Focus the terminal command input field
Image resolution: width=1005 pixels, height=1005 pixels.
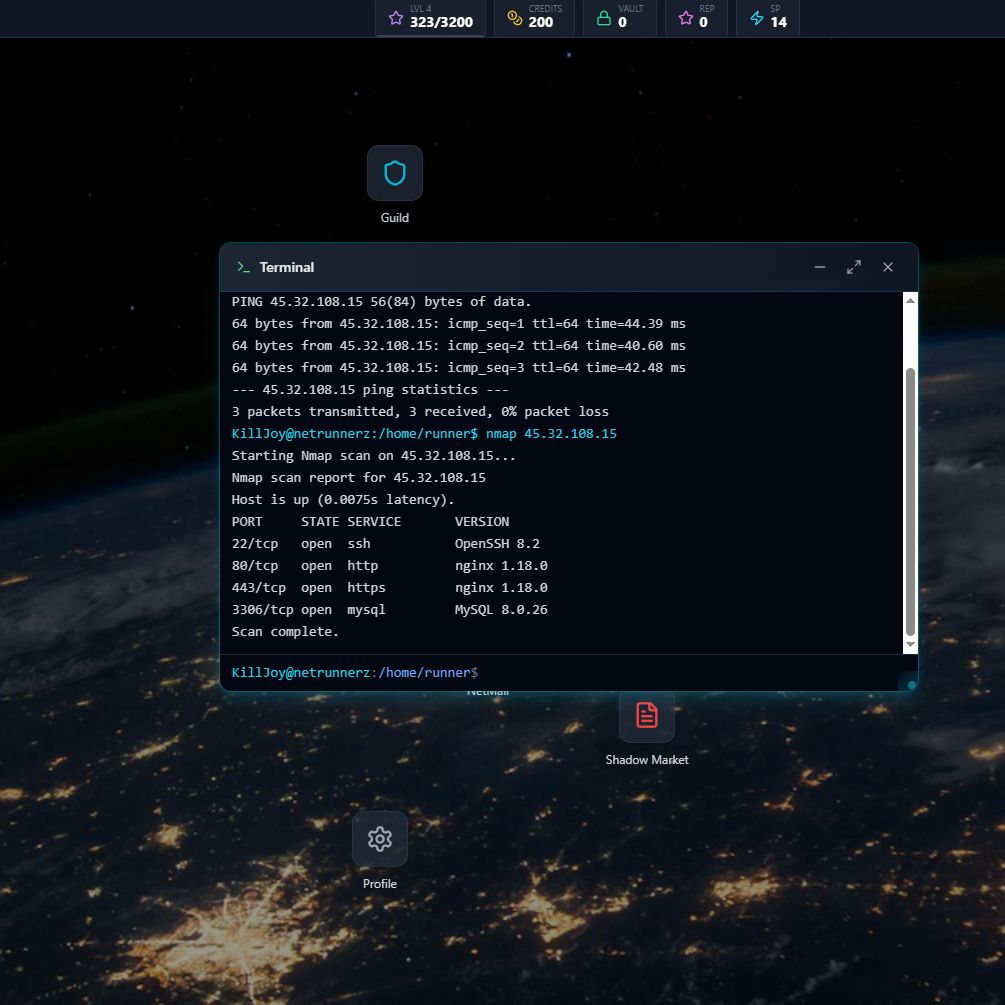pyautogui.click(x=690, y=672)
